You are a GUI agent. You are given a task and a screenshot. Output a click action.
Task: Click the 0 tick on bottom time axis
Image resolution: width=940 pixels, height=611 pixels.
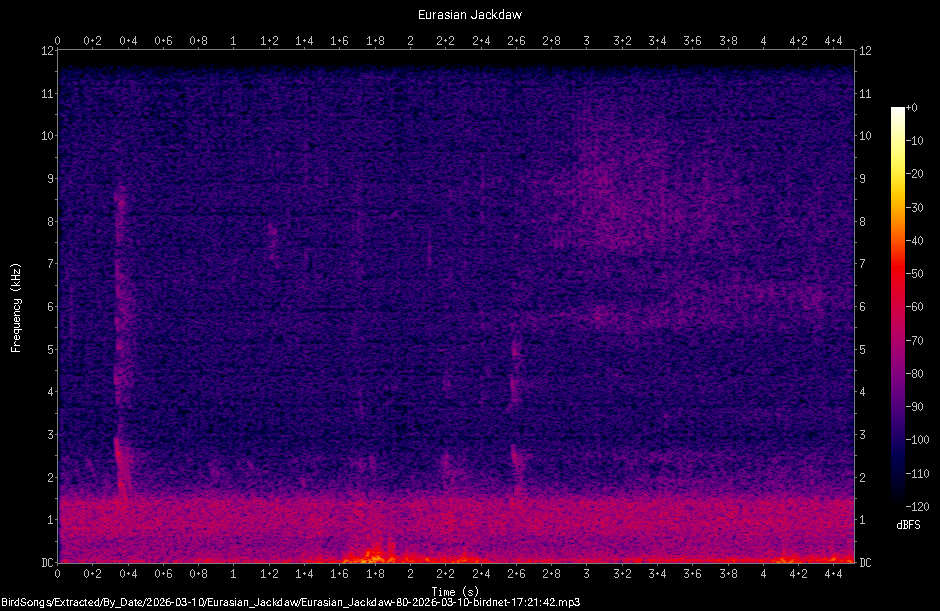coord(59,574)
